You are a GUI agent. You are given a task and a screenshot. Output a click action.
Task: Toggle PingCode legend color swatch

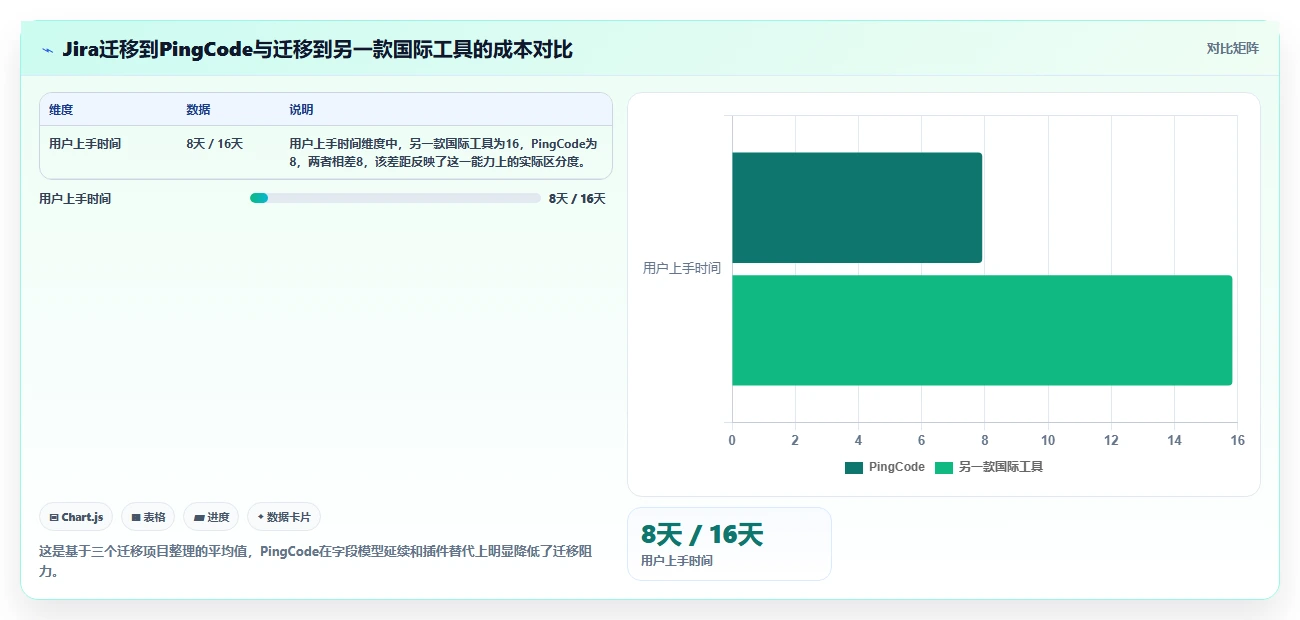coord(853,467)
